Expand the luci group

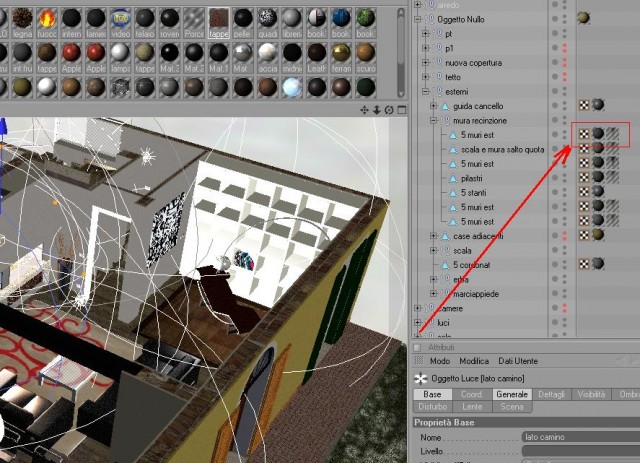[418, 322]
